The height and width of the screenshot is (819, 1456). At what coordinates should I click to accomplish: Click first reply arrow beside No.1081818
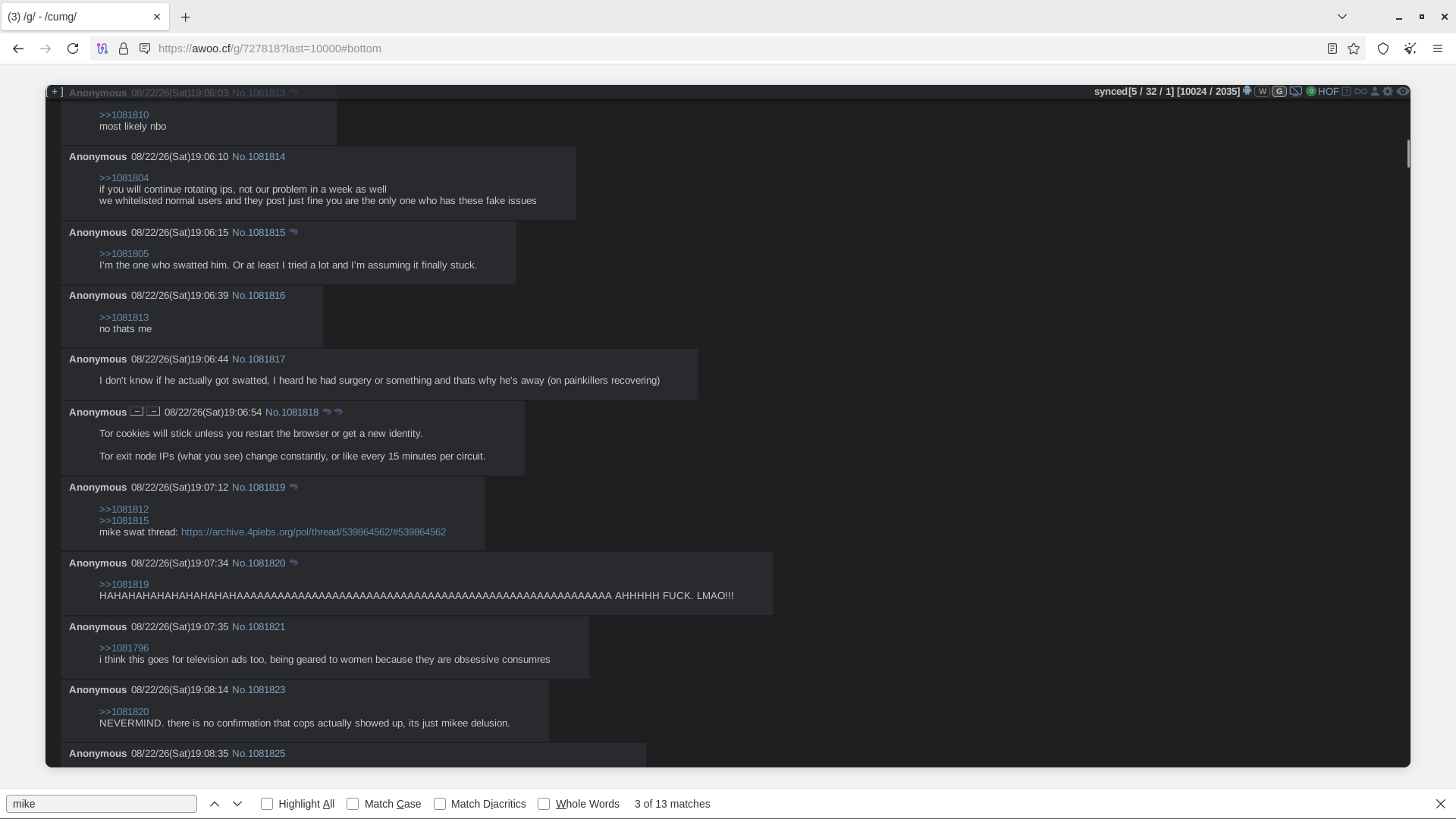coord(327,412)
